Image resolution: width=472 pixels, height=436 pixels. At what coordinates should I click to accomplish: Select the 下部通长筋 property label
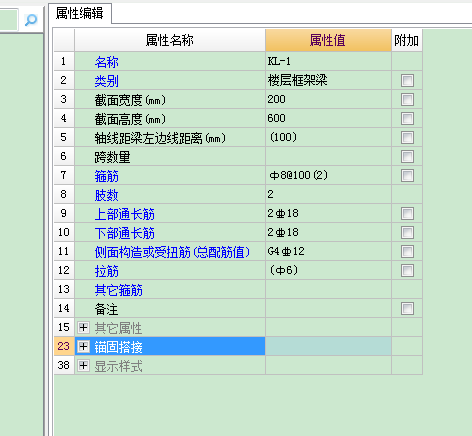pyautogui.click(x=125, y=233)
